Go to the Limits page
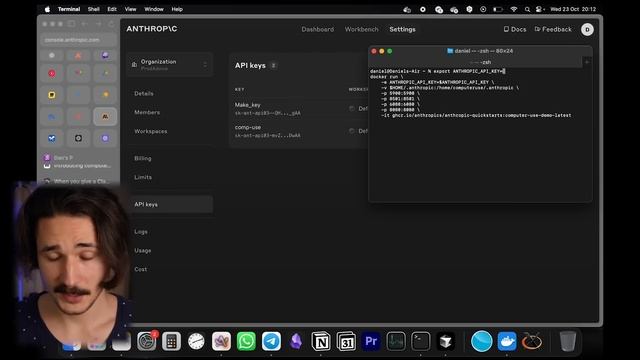Screen dimensions: 640x360 click(x=143, y=177)
